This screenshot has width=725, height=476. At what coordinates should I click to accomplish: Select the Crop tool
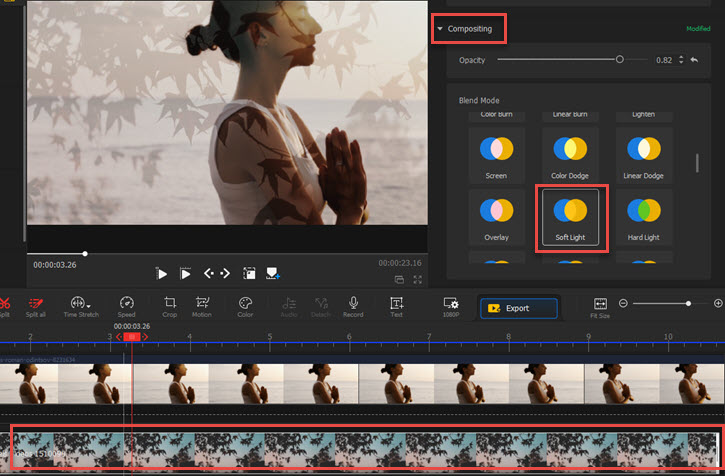pyautogui.click(x=170, y=303)
